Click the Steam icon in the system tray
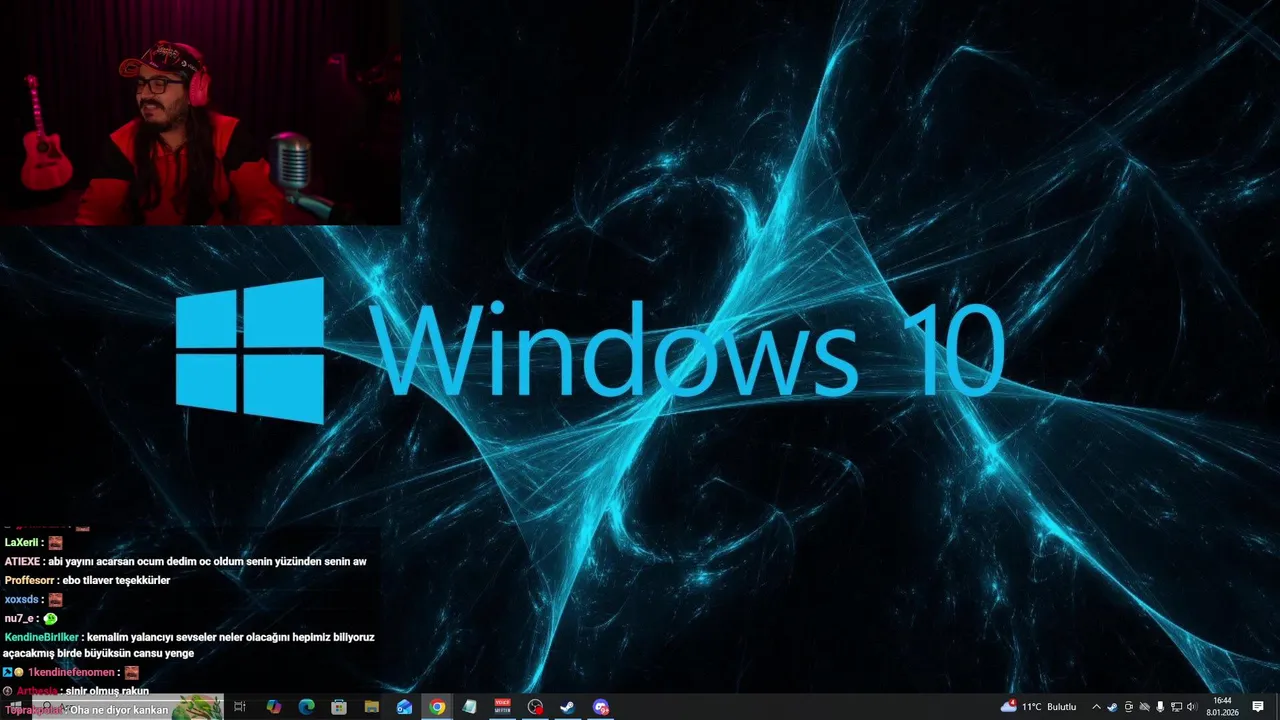The height and width of the screenshot is (720, 1280). (1112, 707)
